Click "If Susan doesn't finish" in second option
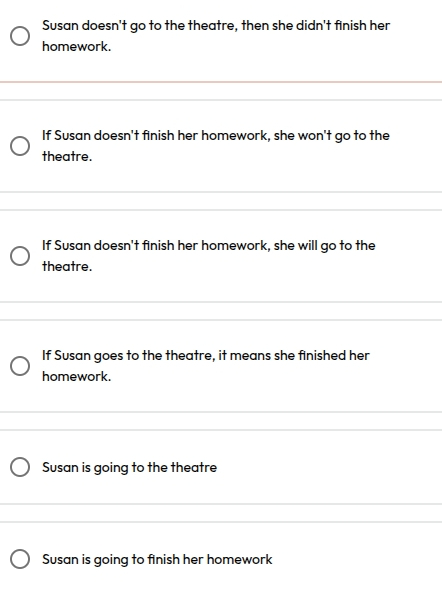 (108, 135)
